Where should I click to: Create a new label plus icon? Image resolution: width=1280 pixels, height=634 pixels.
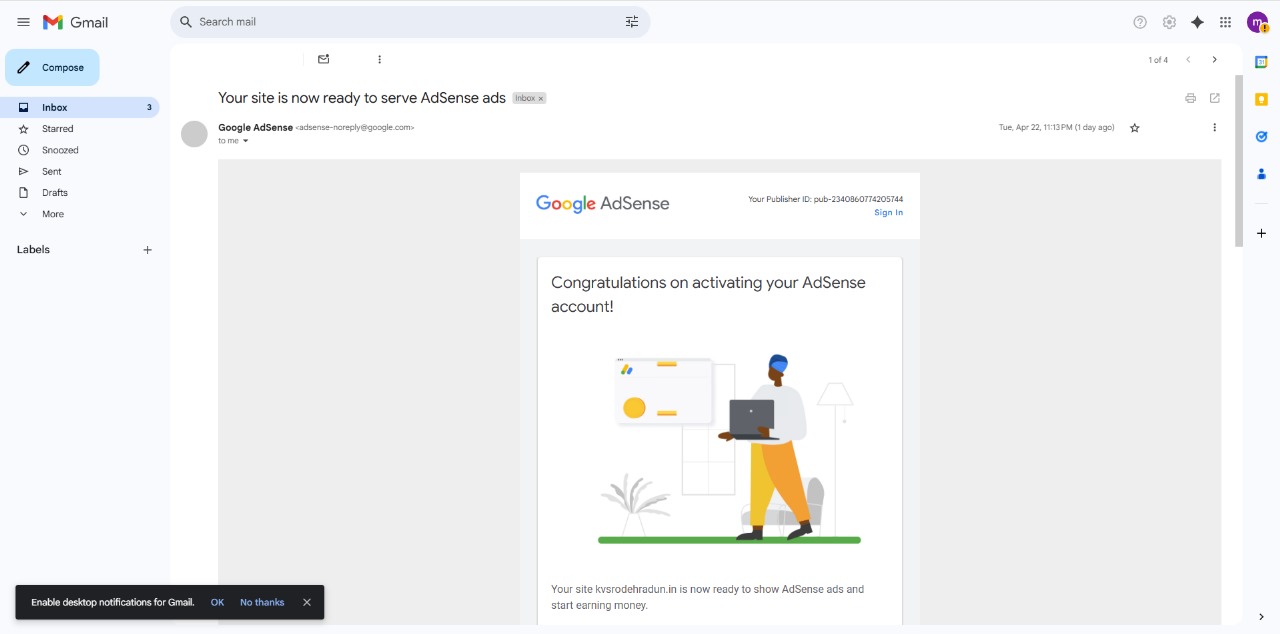click(x=148, y=250)
